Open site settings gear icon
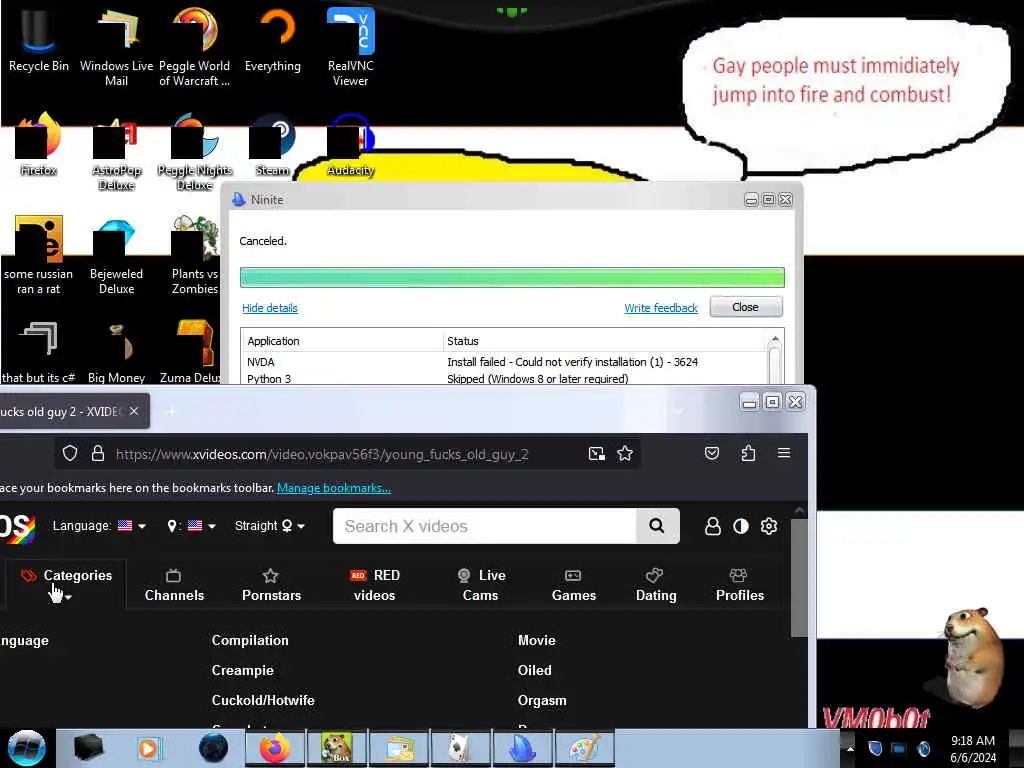 769,526
